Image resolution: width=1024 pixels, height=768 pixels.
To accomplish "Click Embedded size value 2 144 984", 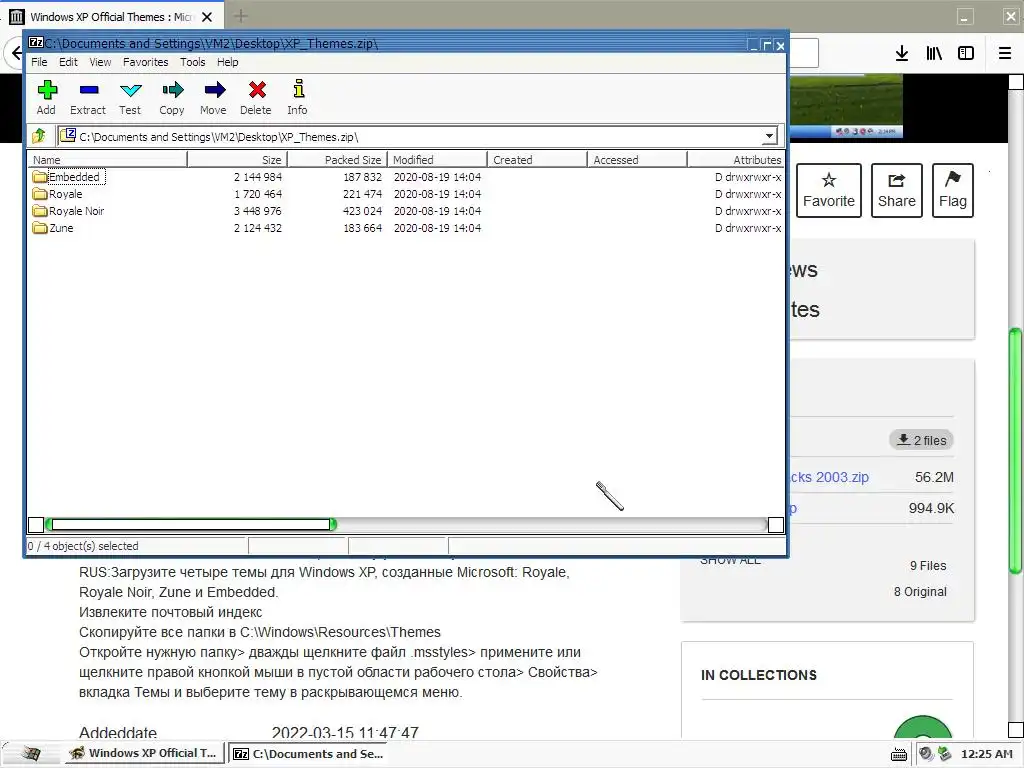I will point(258,177).
